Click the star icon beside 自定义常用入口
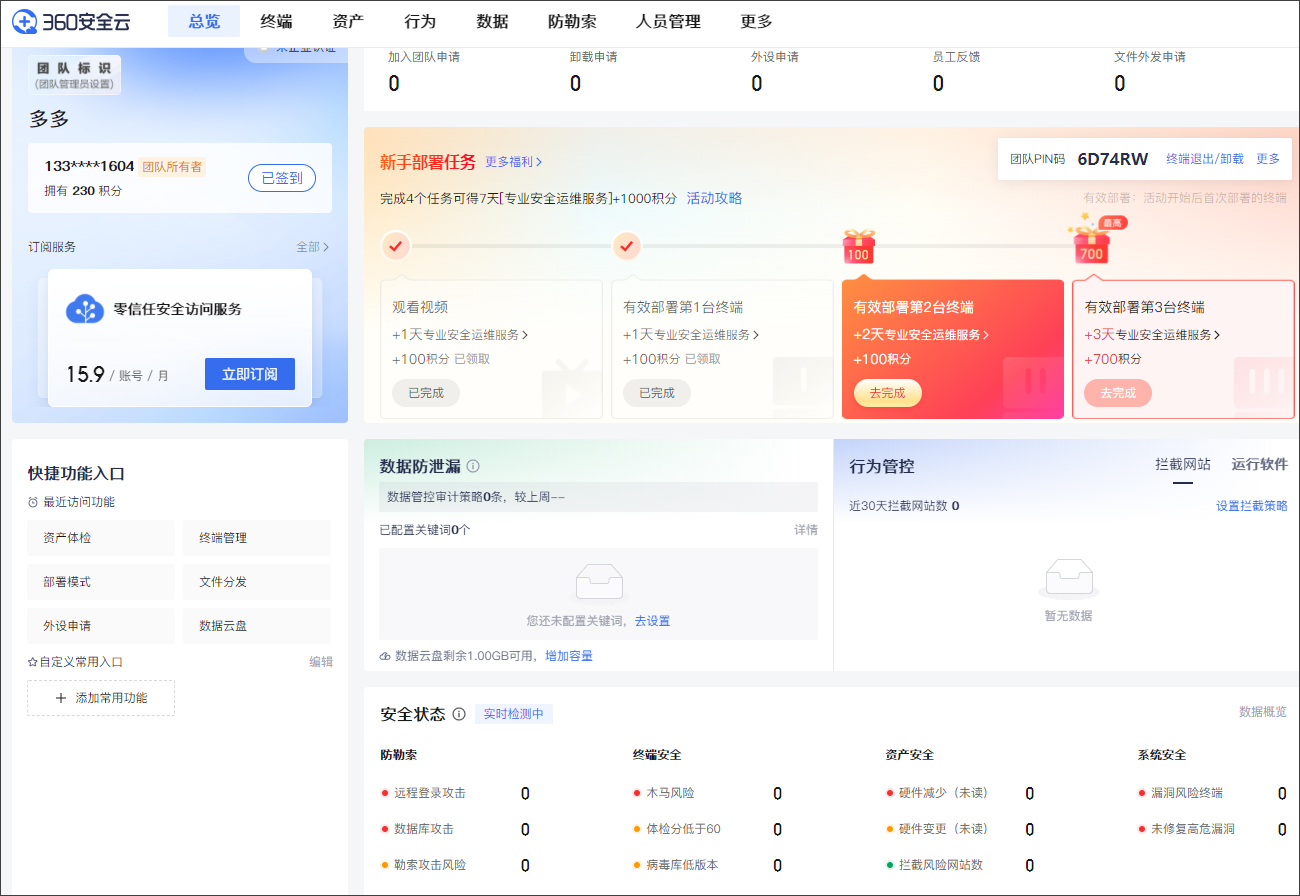The width and height of the screenshot is (1300, 896). click(32, 662)
